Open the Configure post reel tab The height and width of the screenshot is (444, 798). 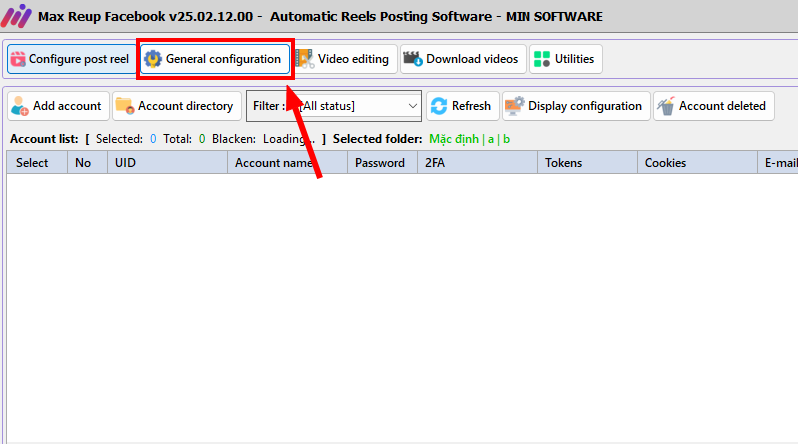pos(71,59)
